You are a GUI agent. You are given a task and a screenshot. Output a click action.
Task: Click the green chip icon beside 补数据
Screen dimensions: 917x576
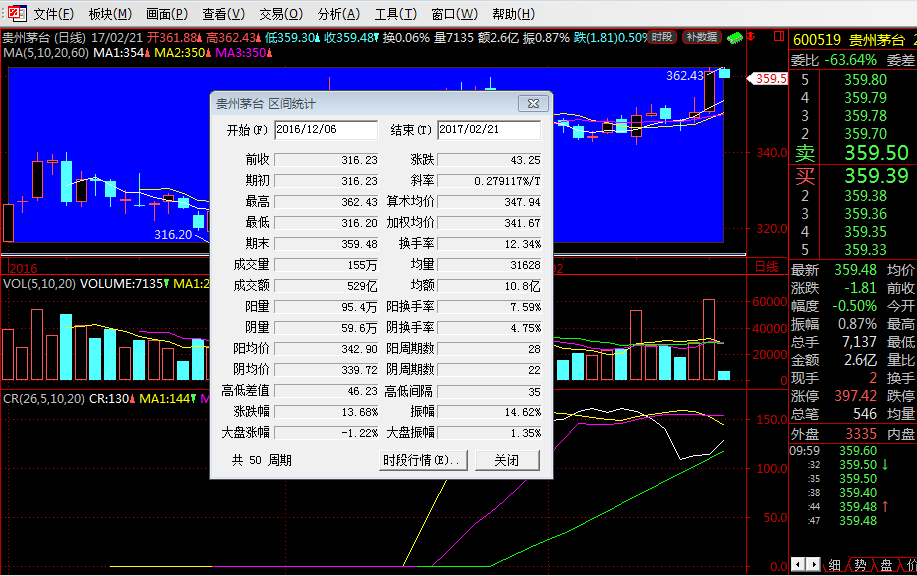pyautogui.click(x=735, y=38)
